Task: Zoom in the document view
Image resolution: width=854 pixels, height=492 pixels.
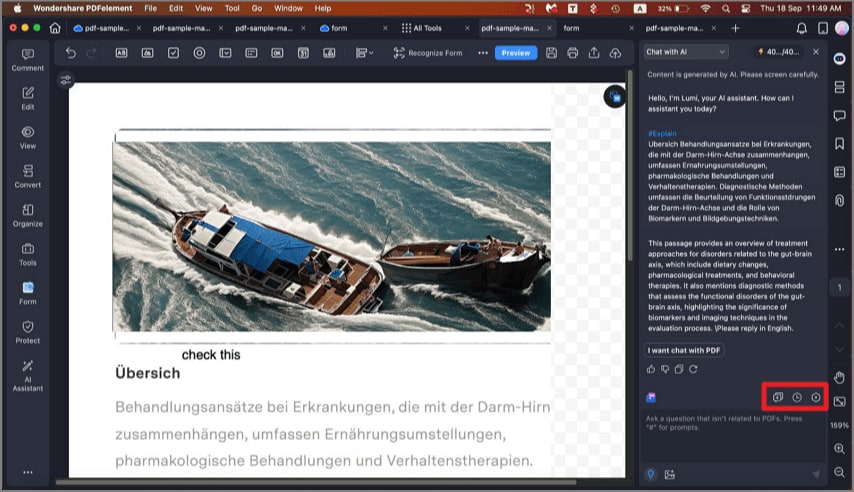Action: [839, 448]
